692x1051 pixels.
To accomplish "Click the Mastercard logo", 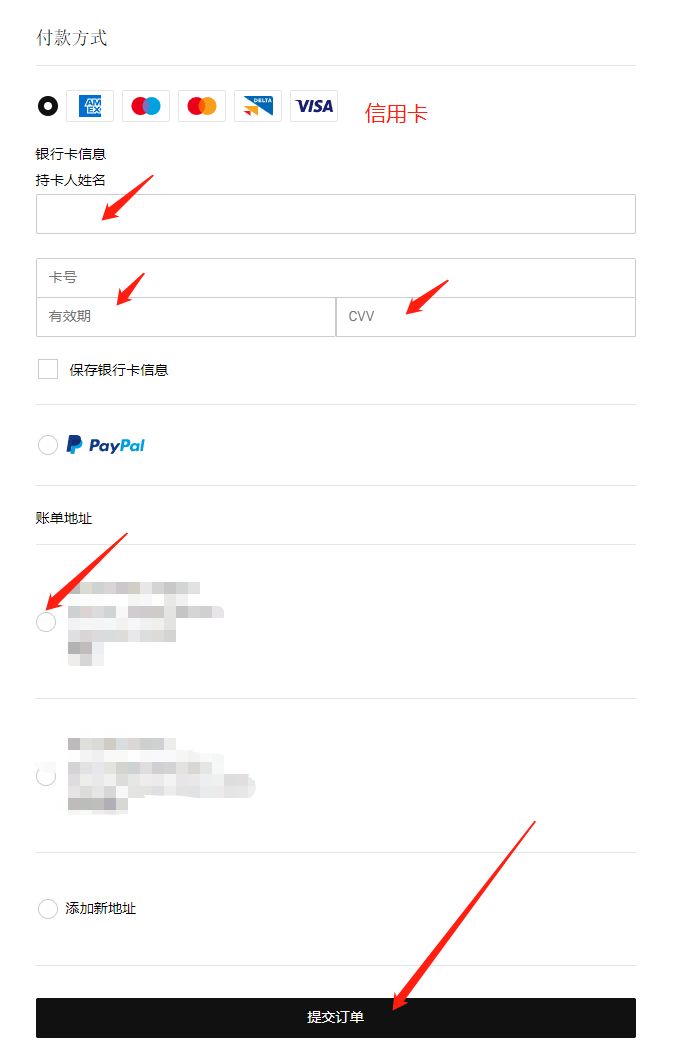I will [x=202, y=106].
